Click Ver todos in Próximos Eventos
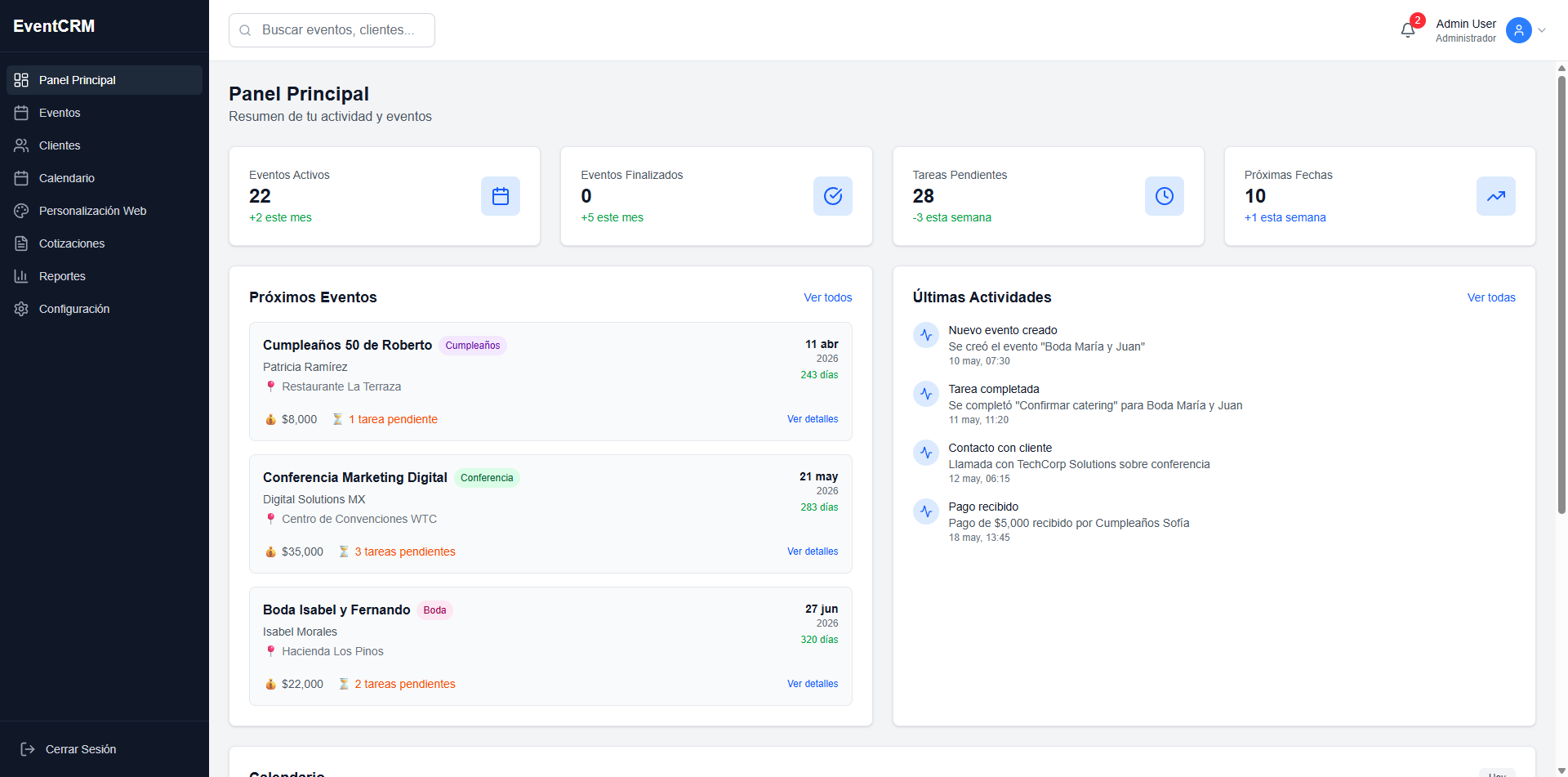 [x=827, y=297]
